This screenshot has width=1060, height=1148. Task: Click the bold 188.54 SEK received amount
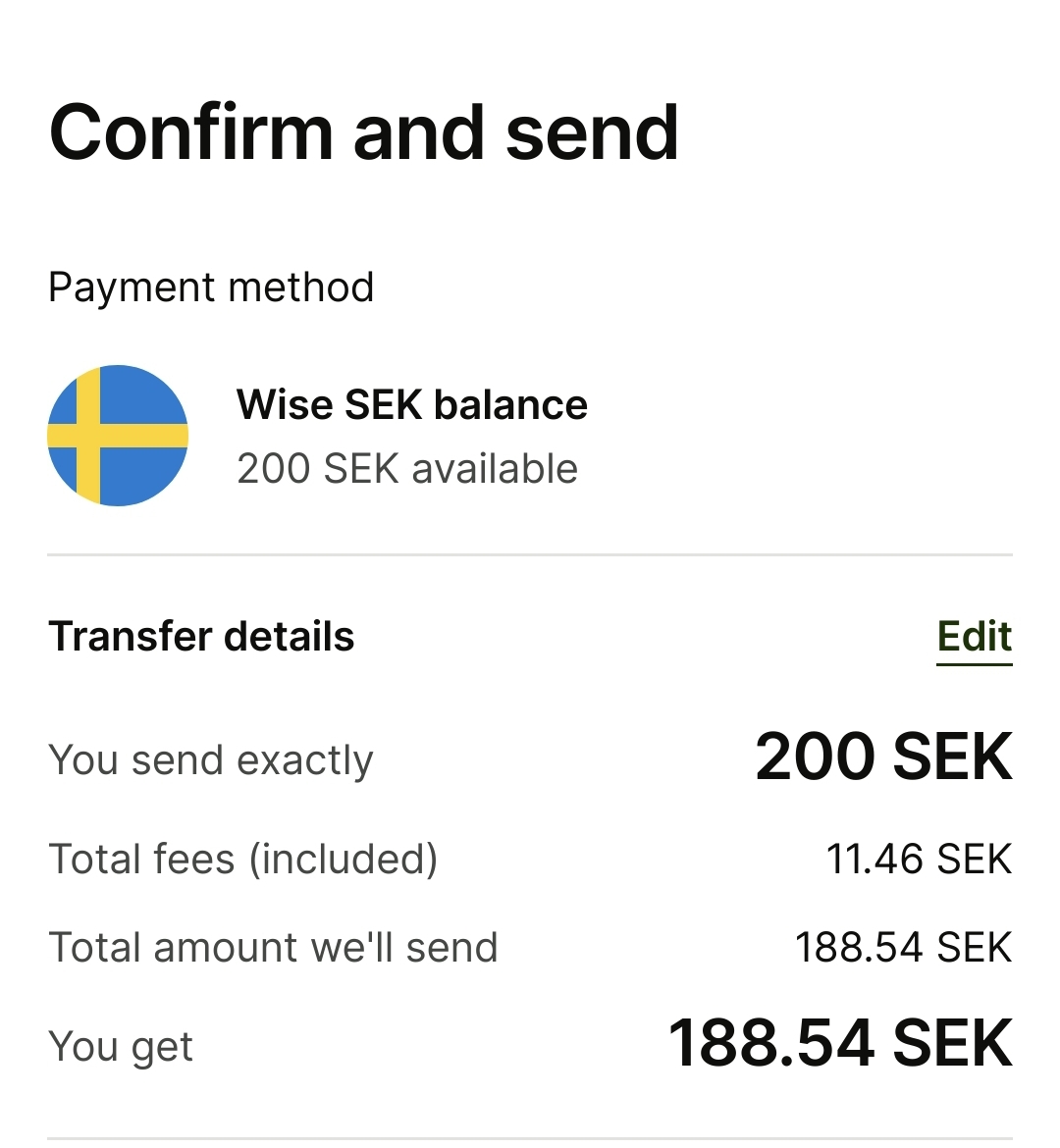pyautogui.click(x=840, y=1043)
